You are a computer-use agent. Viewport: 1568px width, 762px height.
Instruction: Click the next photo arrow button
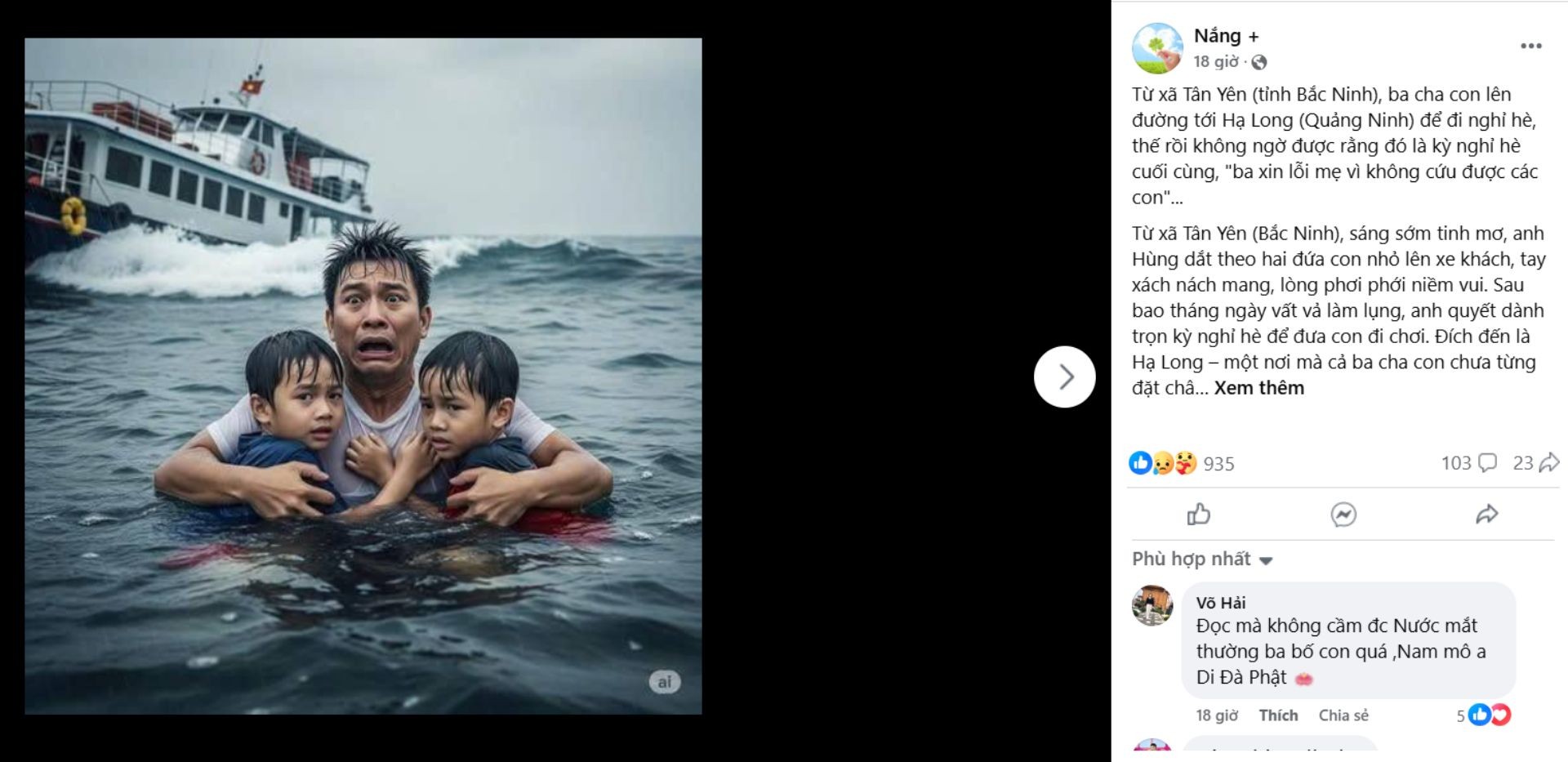coord(1064,377)
